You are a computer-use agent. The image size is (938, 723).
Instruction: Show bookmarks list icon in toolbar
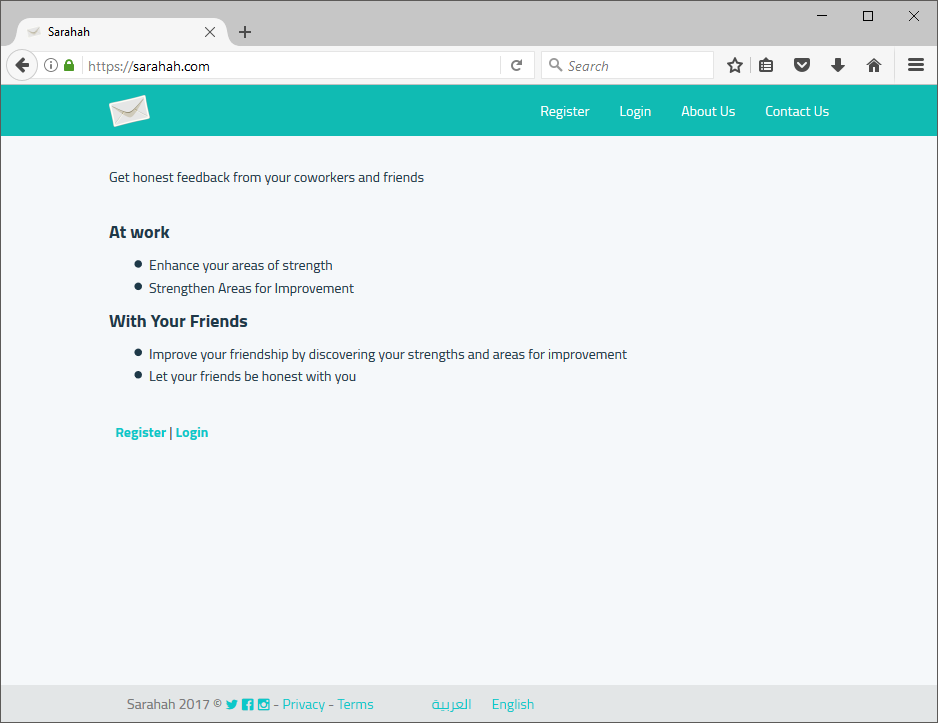(766, 66)
